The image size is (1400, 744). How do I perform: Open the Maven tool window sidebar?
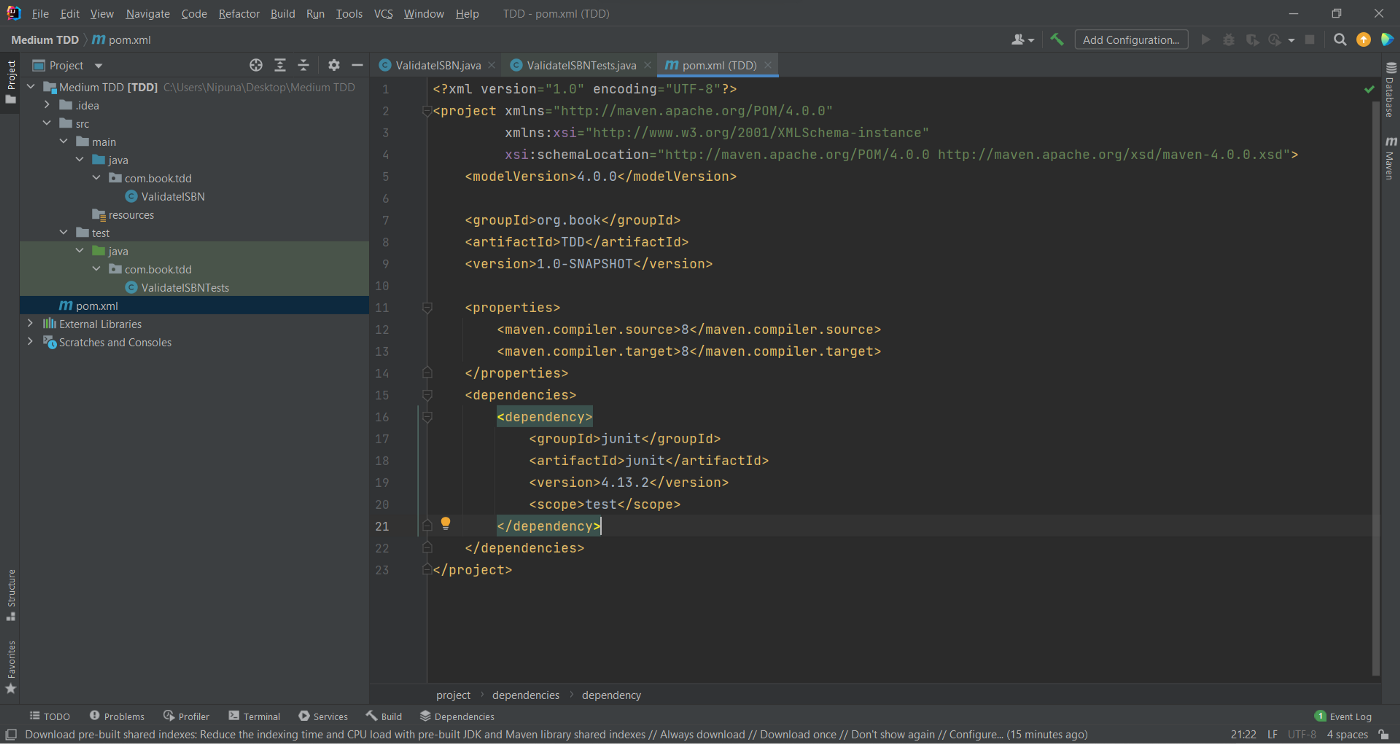(x=1390, y=159)
